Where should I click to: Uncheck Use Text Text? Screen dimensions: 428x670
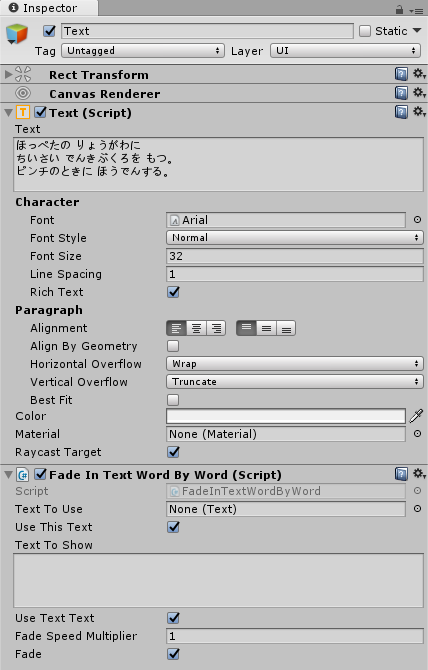(x=173, y=618)
